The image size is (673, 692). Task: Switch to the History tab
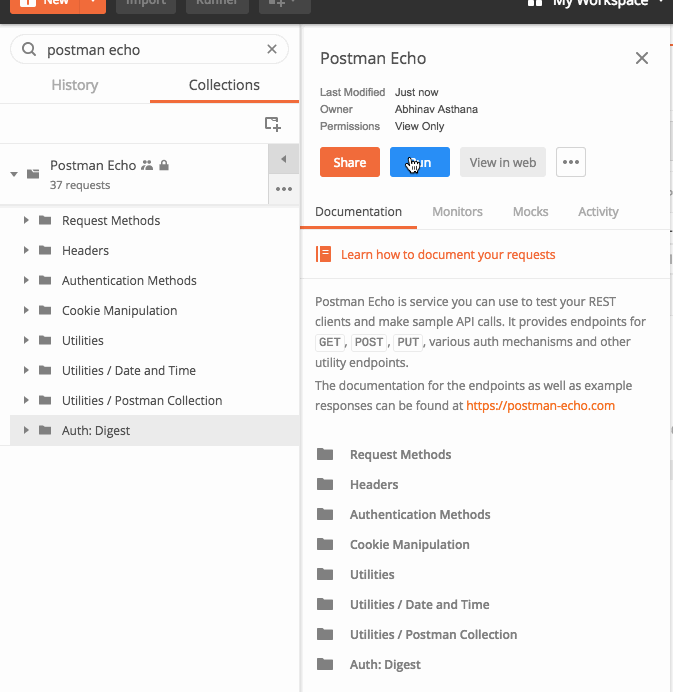point(75,85)
